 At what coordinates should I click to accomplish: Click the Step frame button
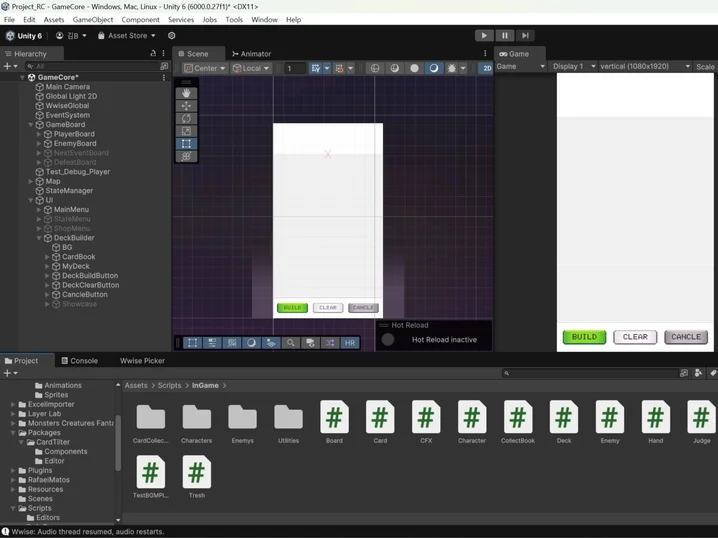pyautogui.click(x=525, y=35)
